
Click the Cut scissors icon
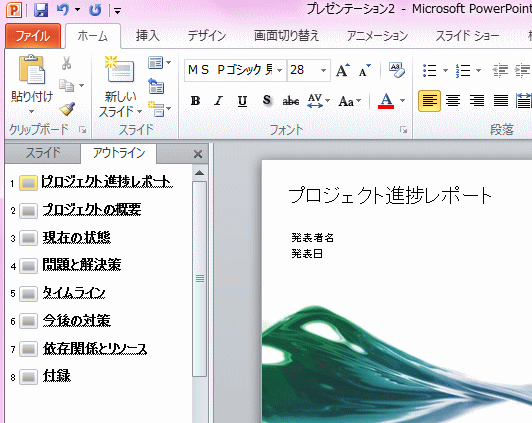[x=66, y=63]
